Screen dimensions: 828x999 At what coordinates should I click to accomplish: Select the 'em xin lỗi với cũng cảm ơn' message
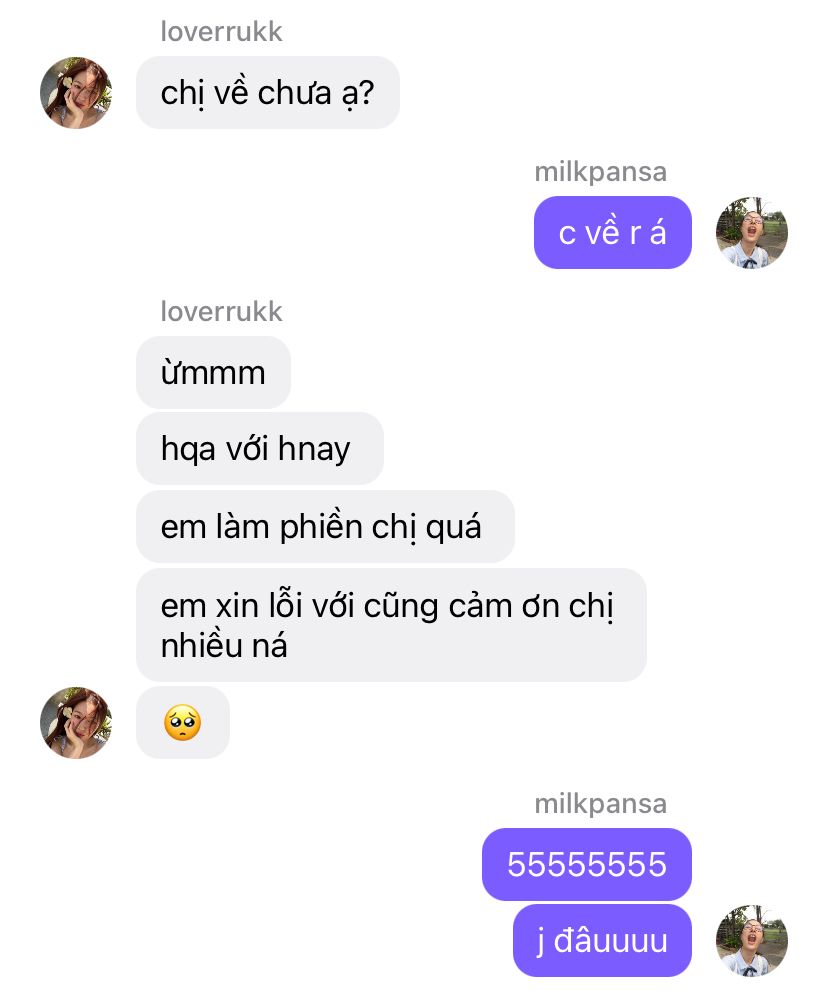point(391,625)
